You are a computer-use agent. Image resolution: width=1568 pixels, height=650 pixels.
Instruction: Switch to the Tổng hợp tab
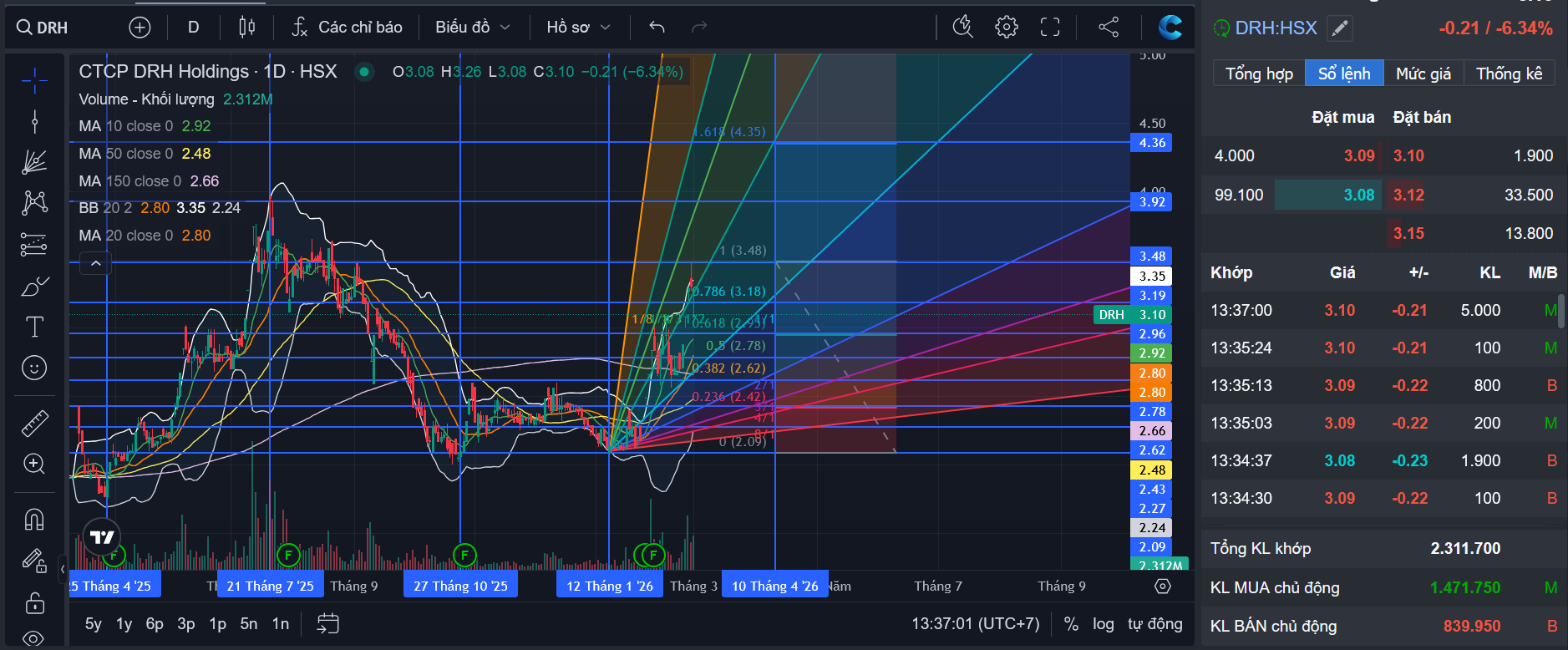[1259, 74]
